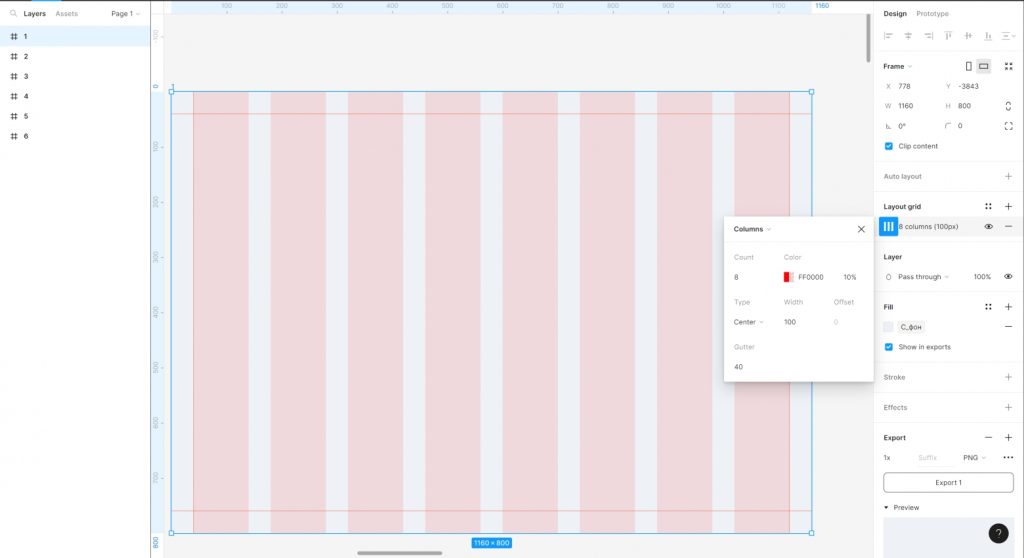This screenshot has height=558, width=1024.
Task: Click the search icon in Layers panel
Action: 13,13
